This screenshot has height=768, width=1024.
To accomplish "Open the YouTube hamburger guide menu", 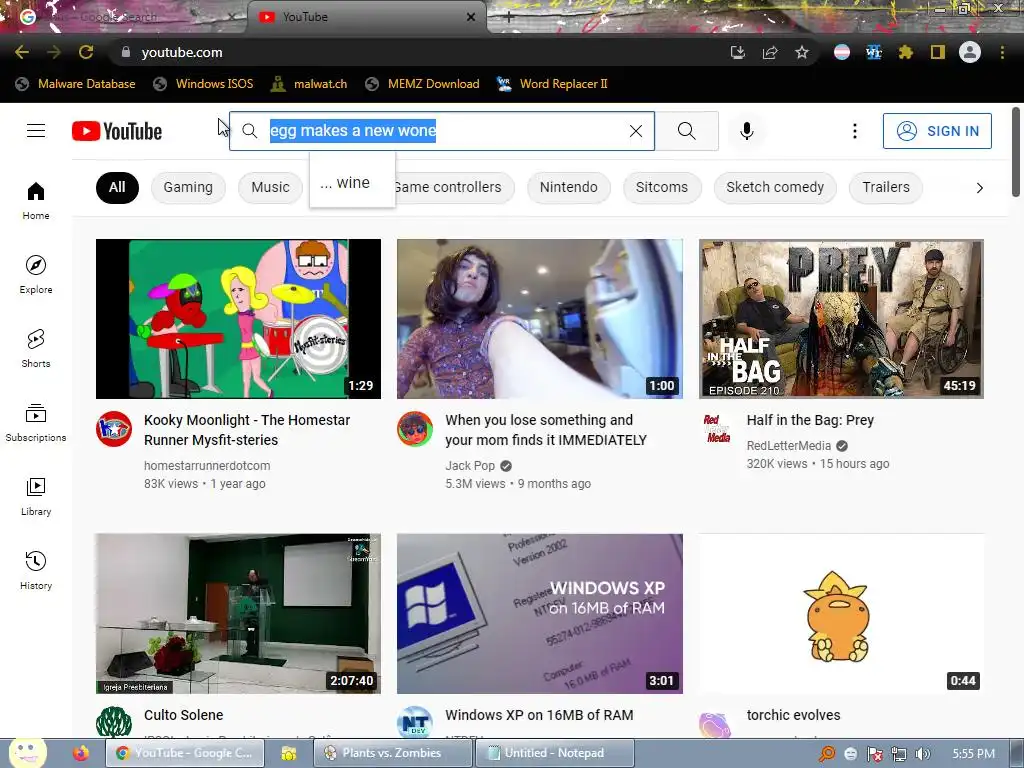I will (x=36, y=131).
